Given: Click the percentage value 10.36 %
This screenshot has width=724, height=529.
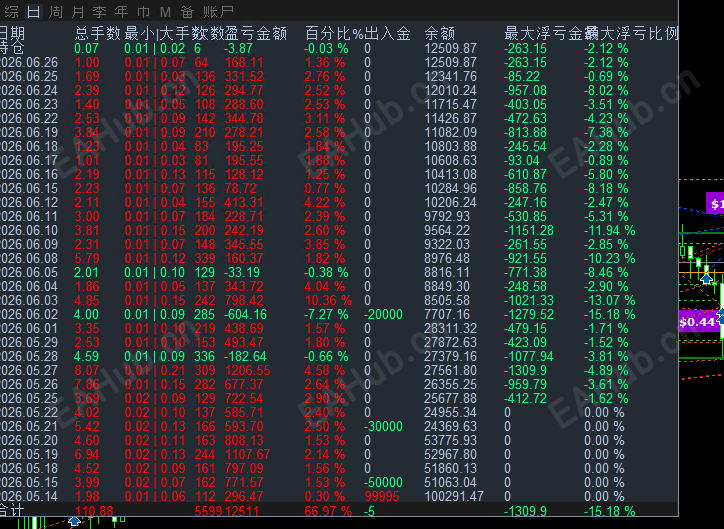Looking at the screenshot, I should (x=328, y=301).
